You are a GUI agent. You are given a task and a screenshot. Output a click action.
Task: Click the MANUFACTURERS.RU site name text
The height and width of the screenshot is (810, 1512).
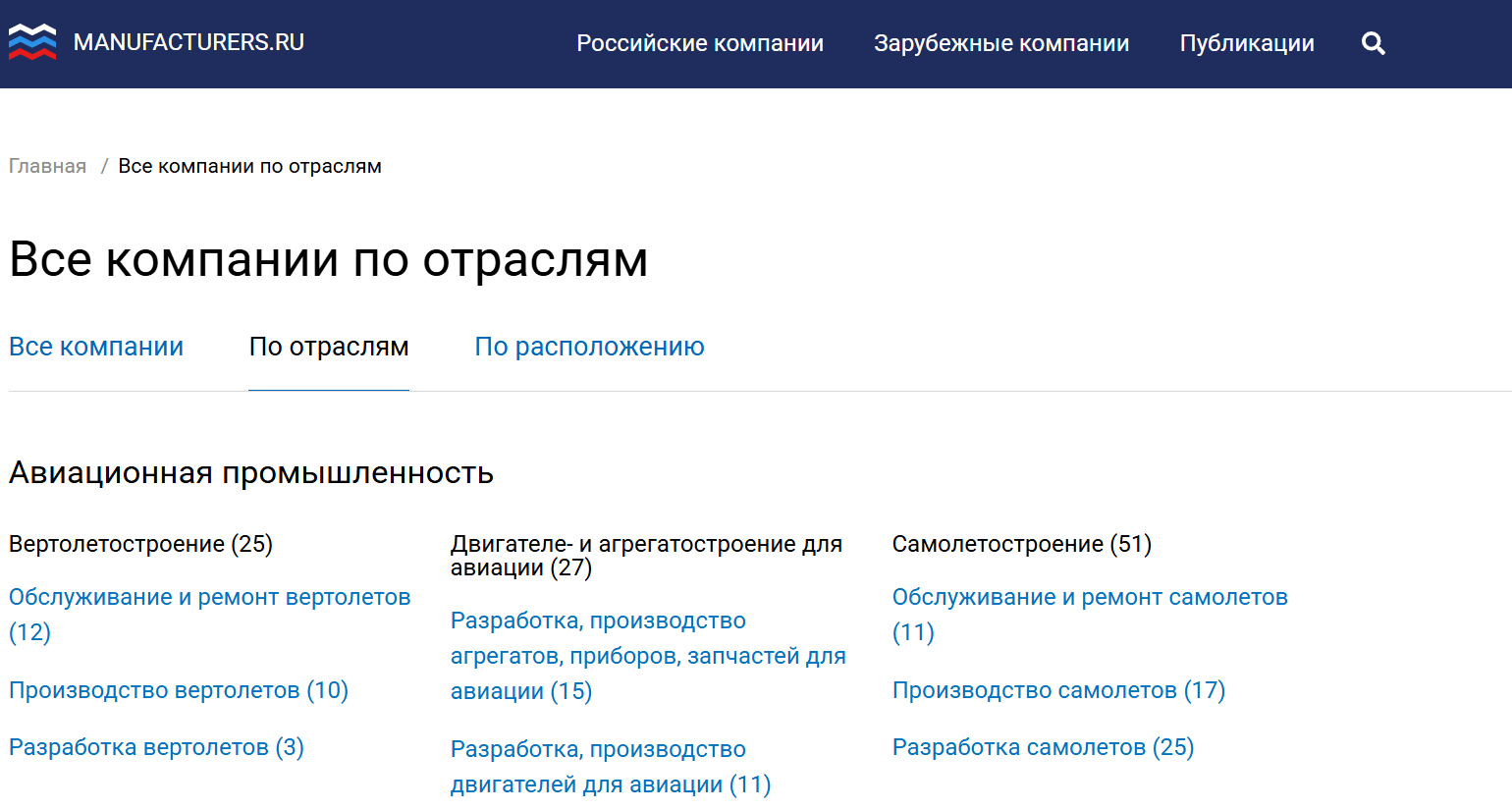(189, 42)
